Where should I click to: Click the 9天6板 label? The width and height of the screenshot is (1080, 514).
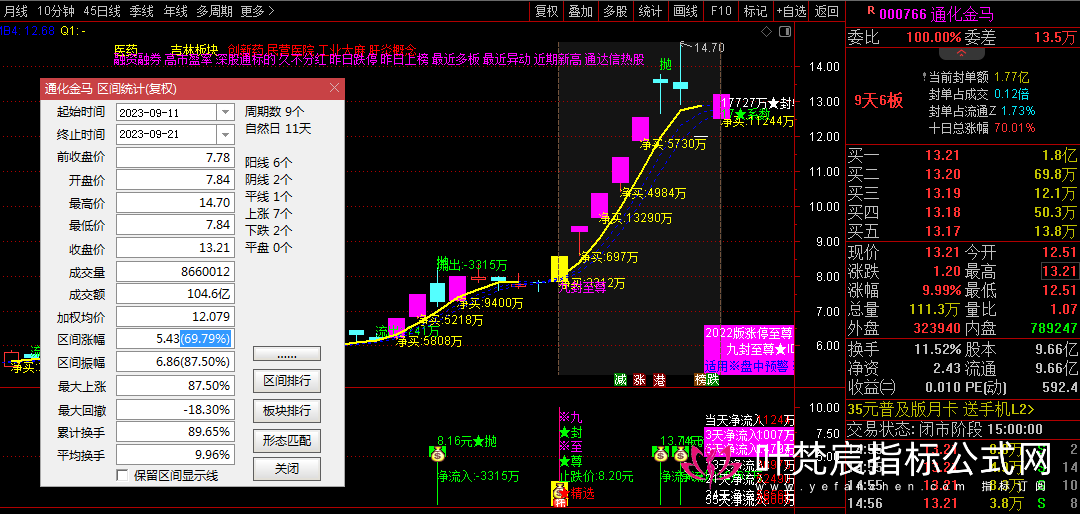[x=878, y=101]
